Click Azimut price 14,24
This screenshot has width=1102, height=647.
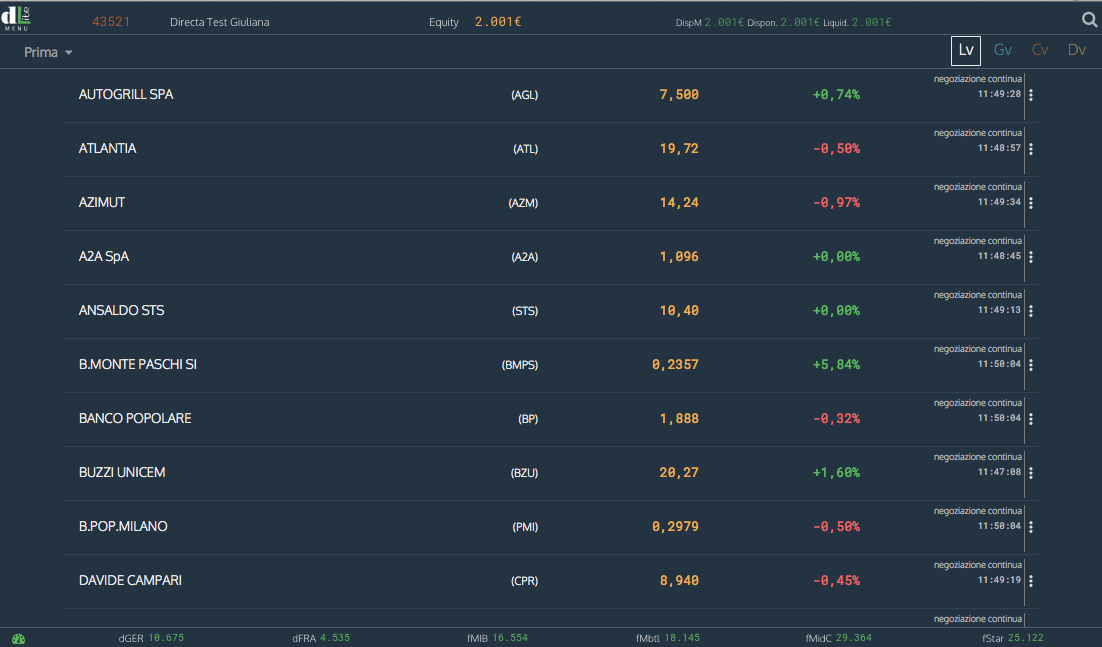679,202
